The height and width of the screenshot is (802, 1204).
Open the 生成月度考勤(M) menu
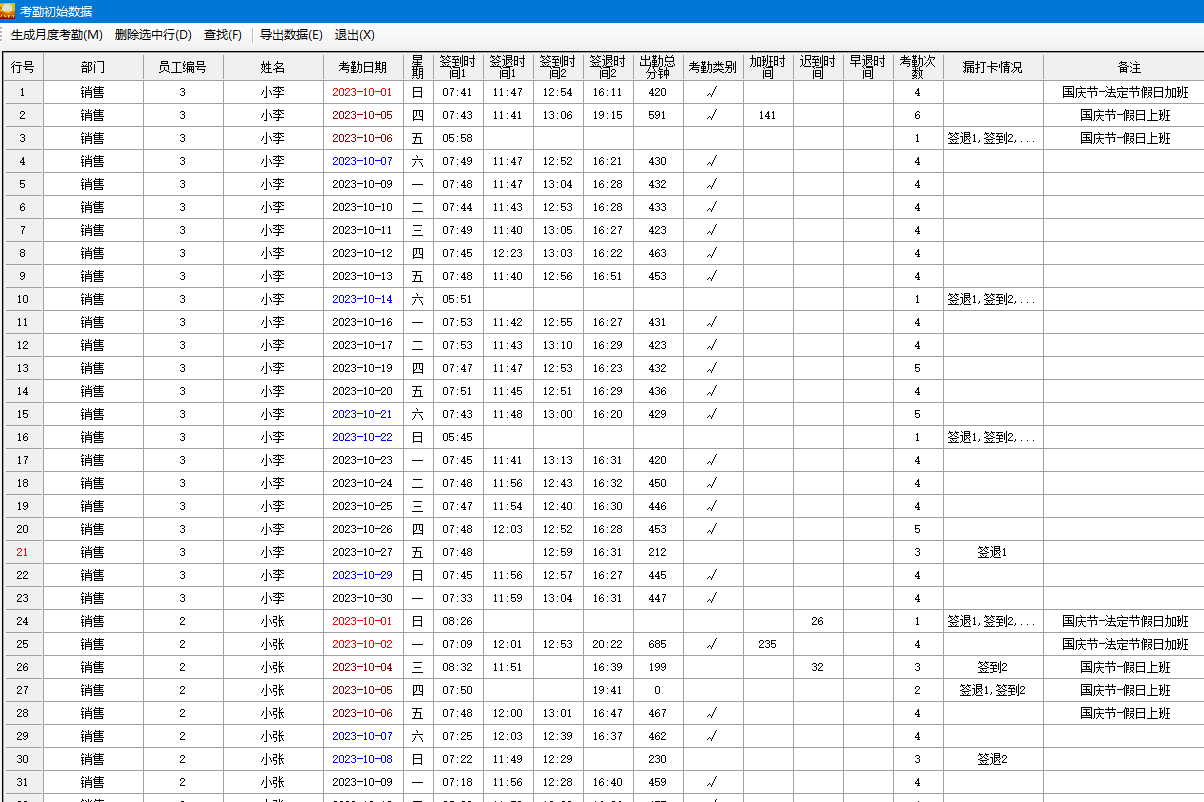click(57, 35)
